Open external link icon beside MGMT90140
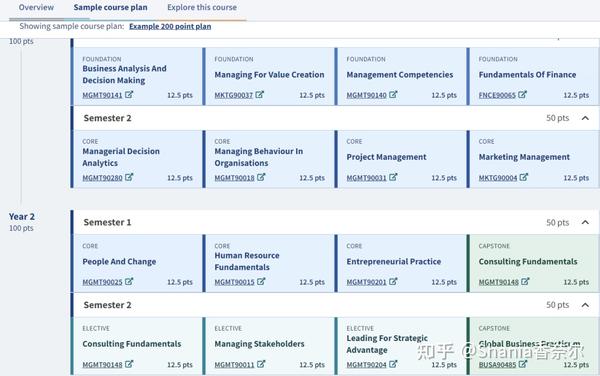The image size is (600, 376). 393,94
